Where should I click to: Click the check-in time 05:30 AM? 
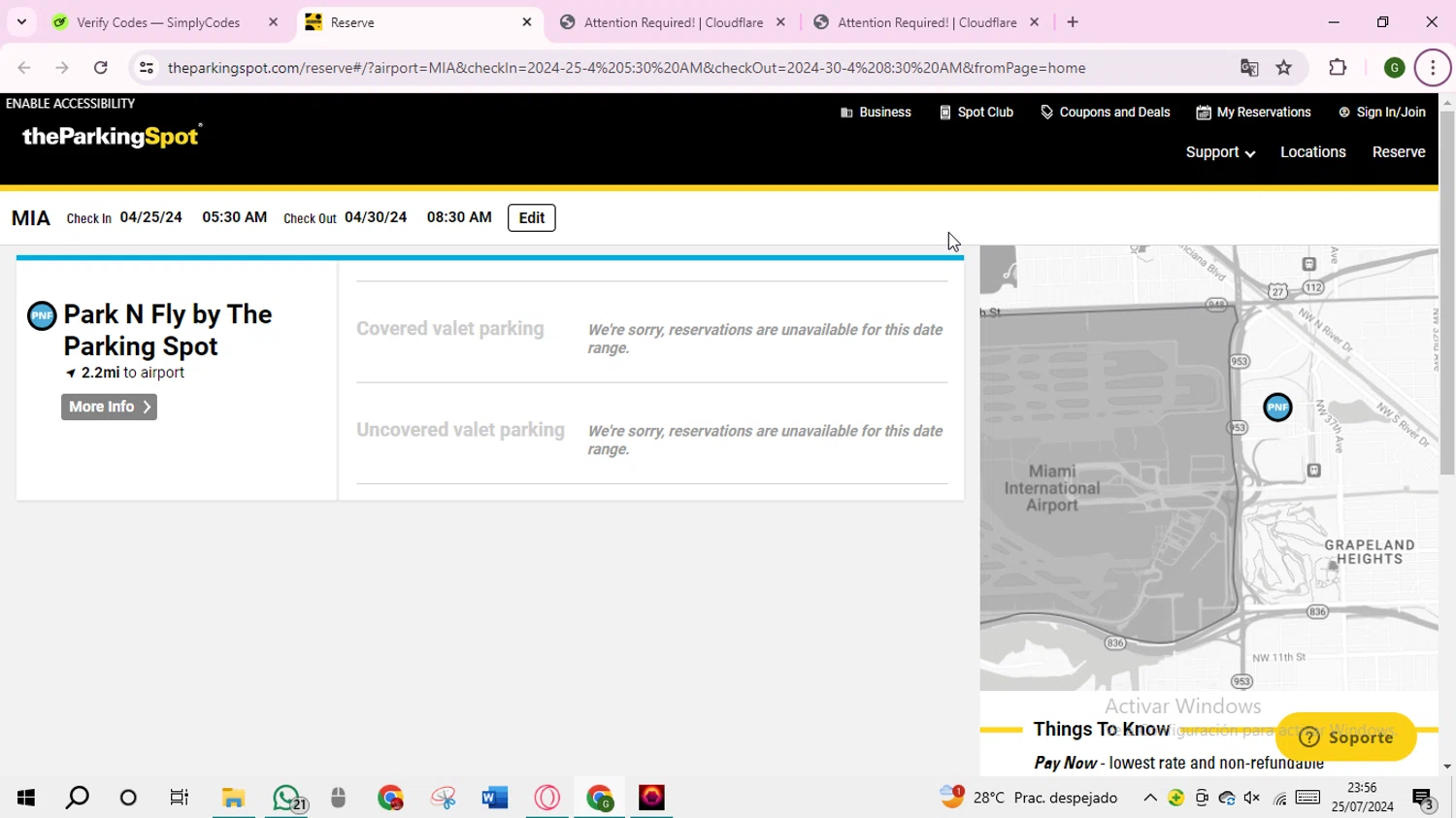point(235,217)
